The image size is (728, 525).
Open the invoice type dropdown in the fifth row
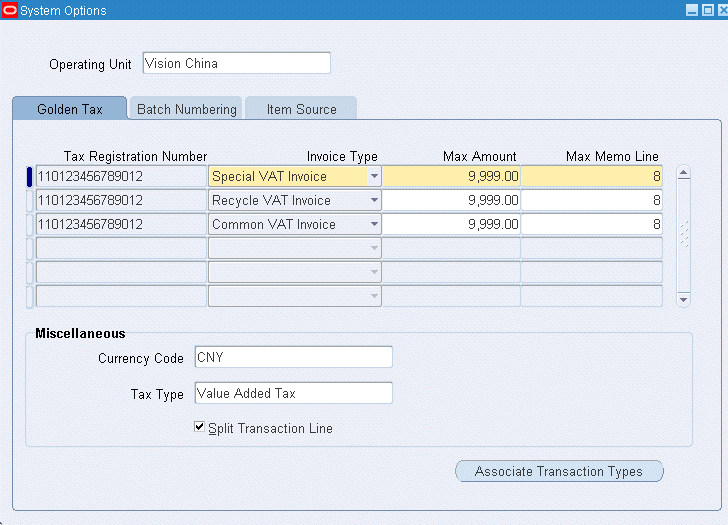coord(374,272)
